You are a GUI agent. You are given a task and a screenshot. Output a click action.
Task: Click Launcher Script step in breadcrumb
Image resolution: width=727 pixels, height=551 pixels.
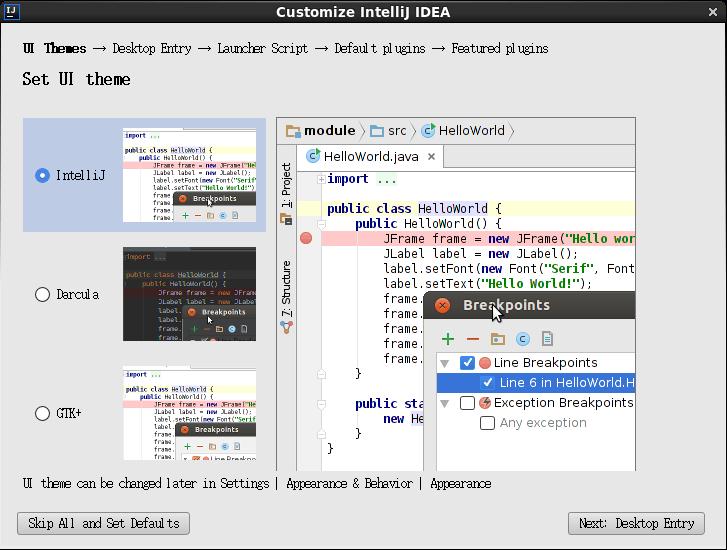tap(262, 48)
